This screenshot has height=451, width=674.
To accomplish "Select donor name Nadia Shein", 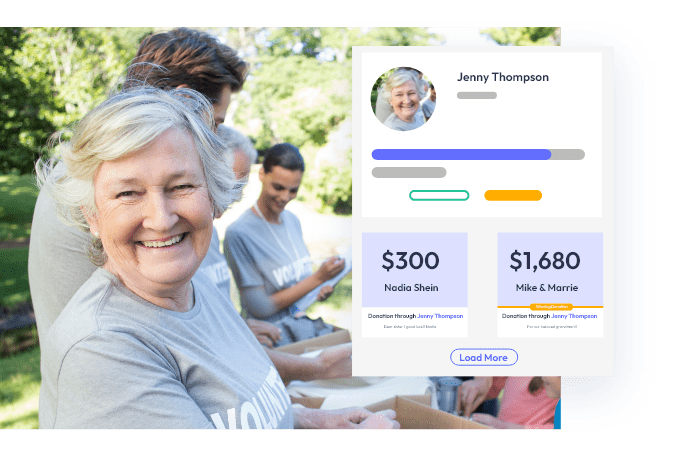I will pyautogui.click(x=411, y=288).
